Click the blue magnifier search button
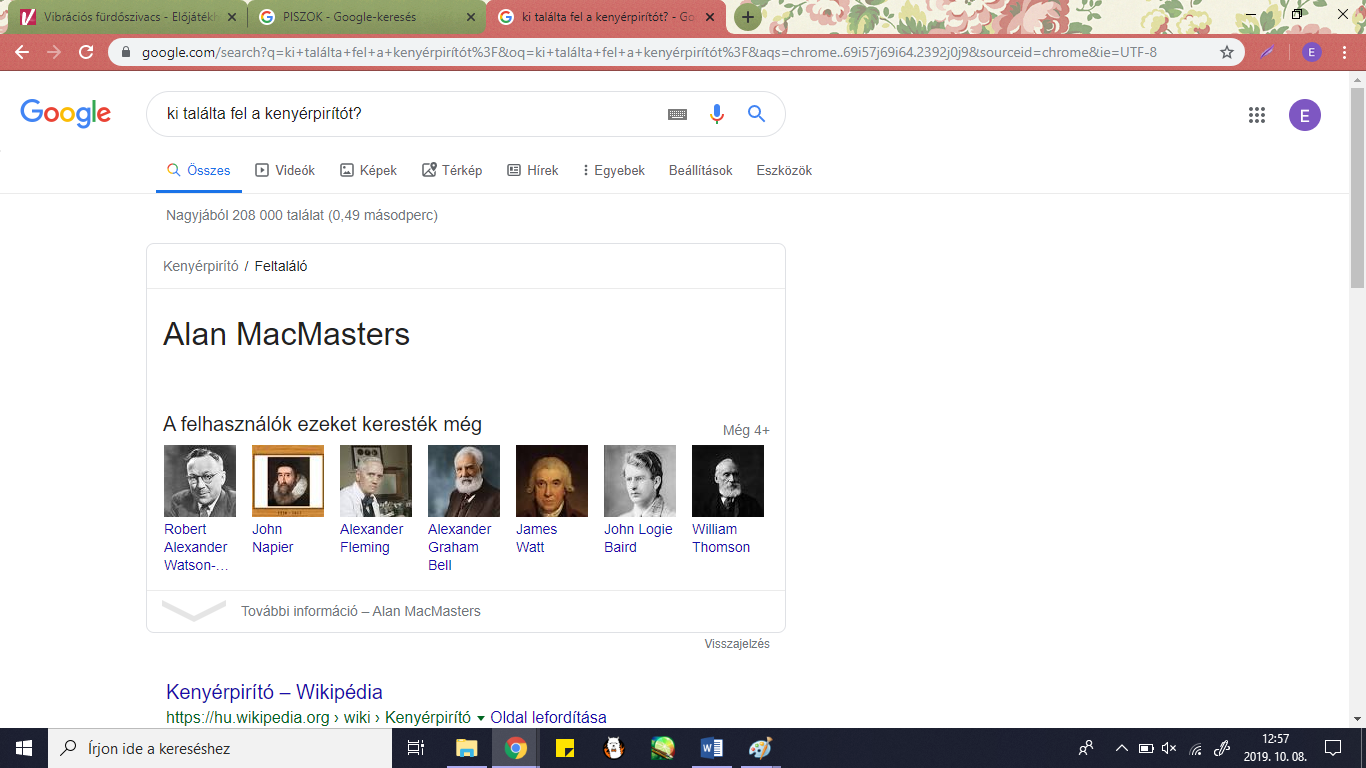Image resolution: width=1366 pixels, height=768 pixels. 756,114
